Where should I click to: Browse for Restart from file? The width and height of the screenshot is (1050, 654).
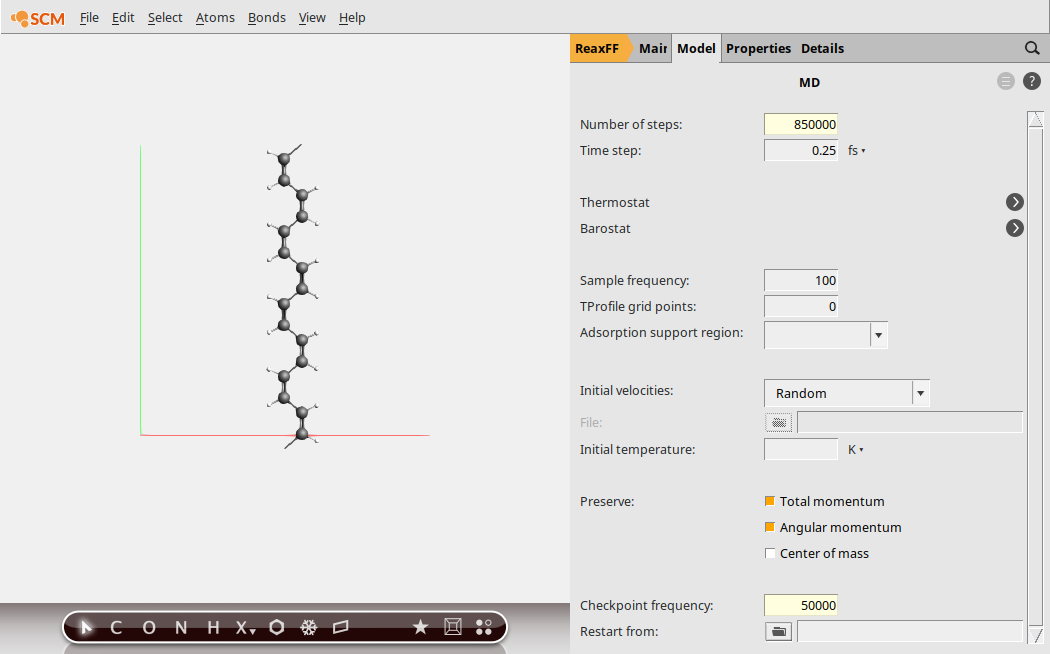tap(778, 631)
